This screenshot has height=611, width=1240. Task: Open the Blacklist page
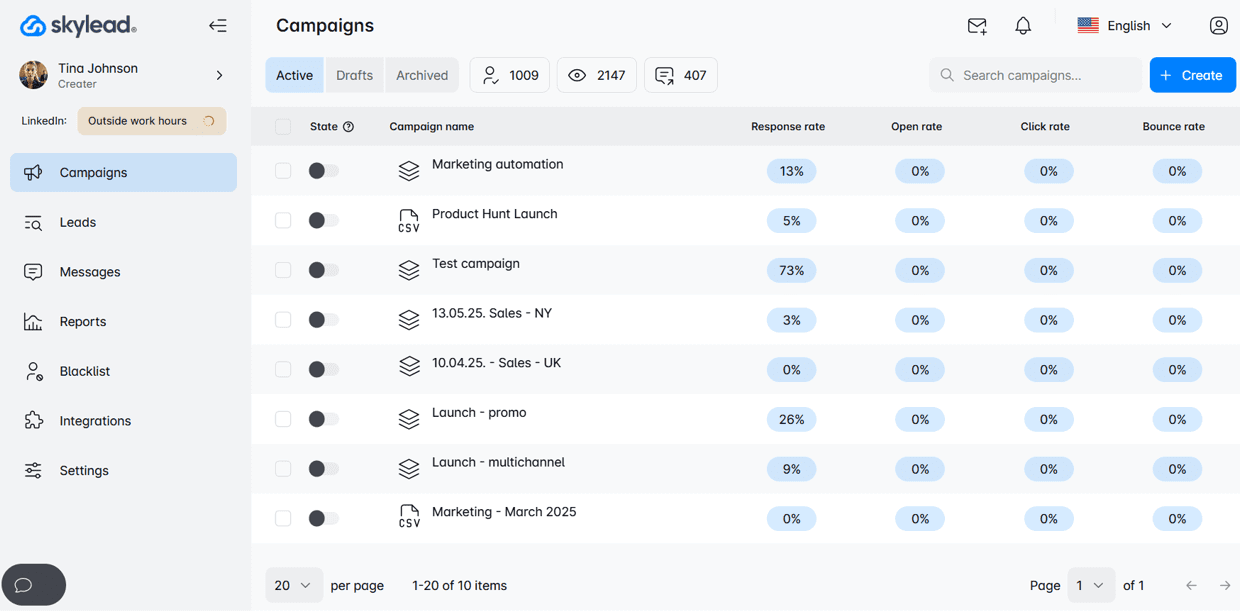pyautogui.click(x=86, y=371)
